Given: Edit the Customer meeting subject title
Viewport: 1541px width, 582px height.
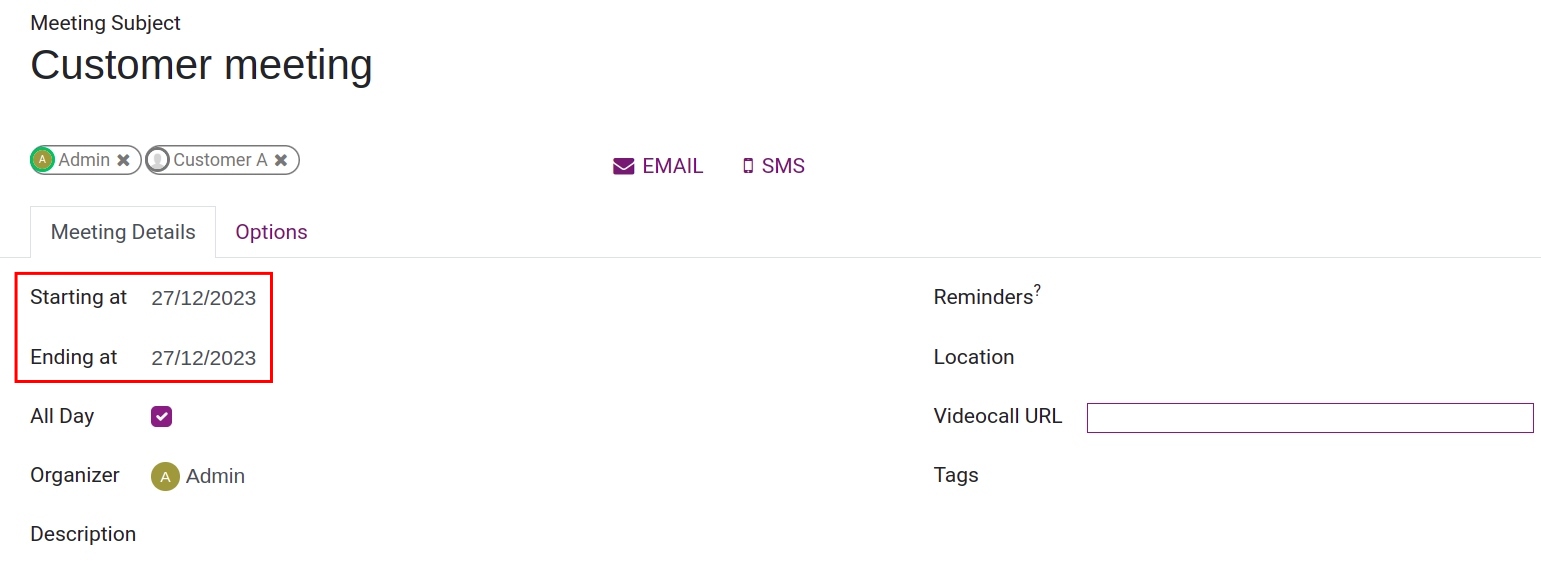Looking at the screenshot, I should click(202, 65).
